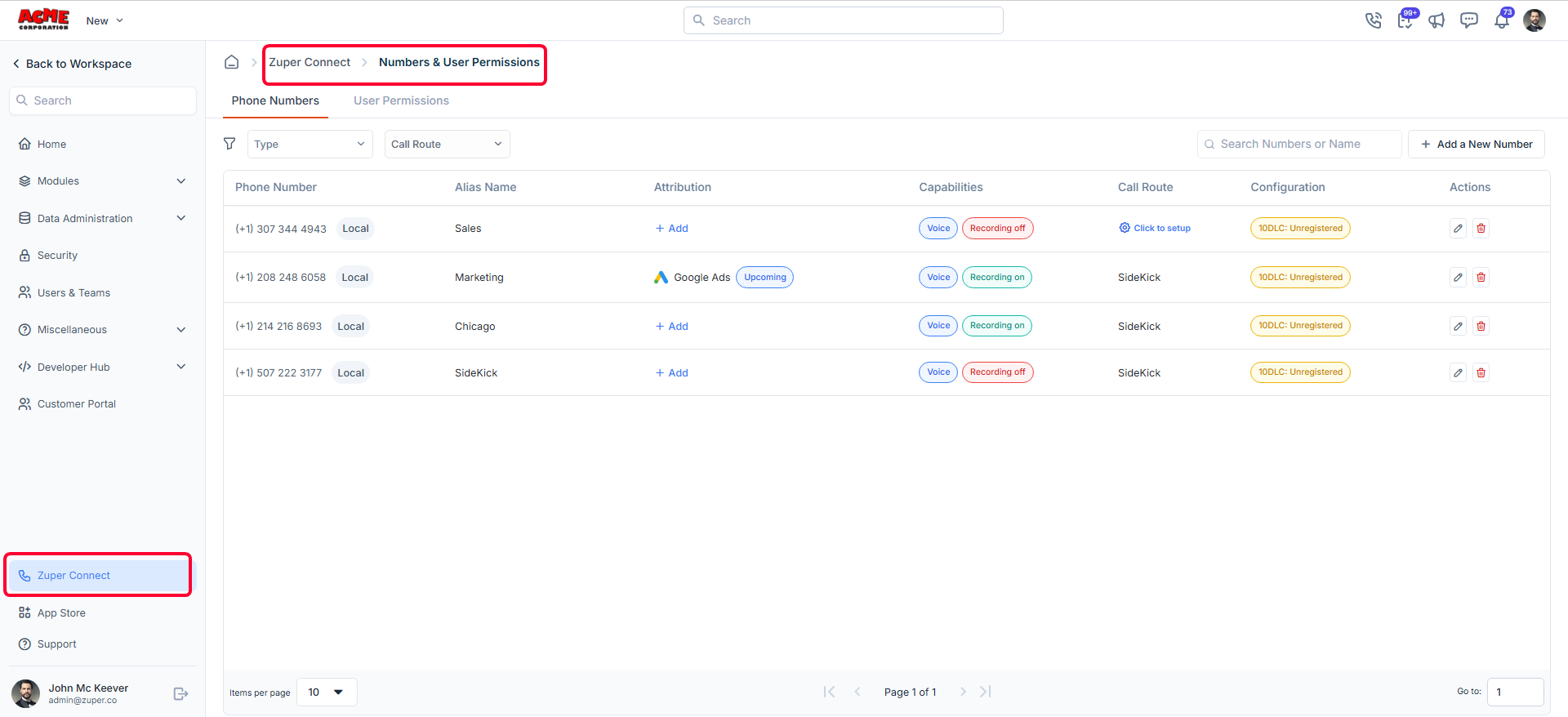
Task: Edit the Marketing phone number row
Action: click(1458, 278)
